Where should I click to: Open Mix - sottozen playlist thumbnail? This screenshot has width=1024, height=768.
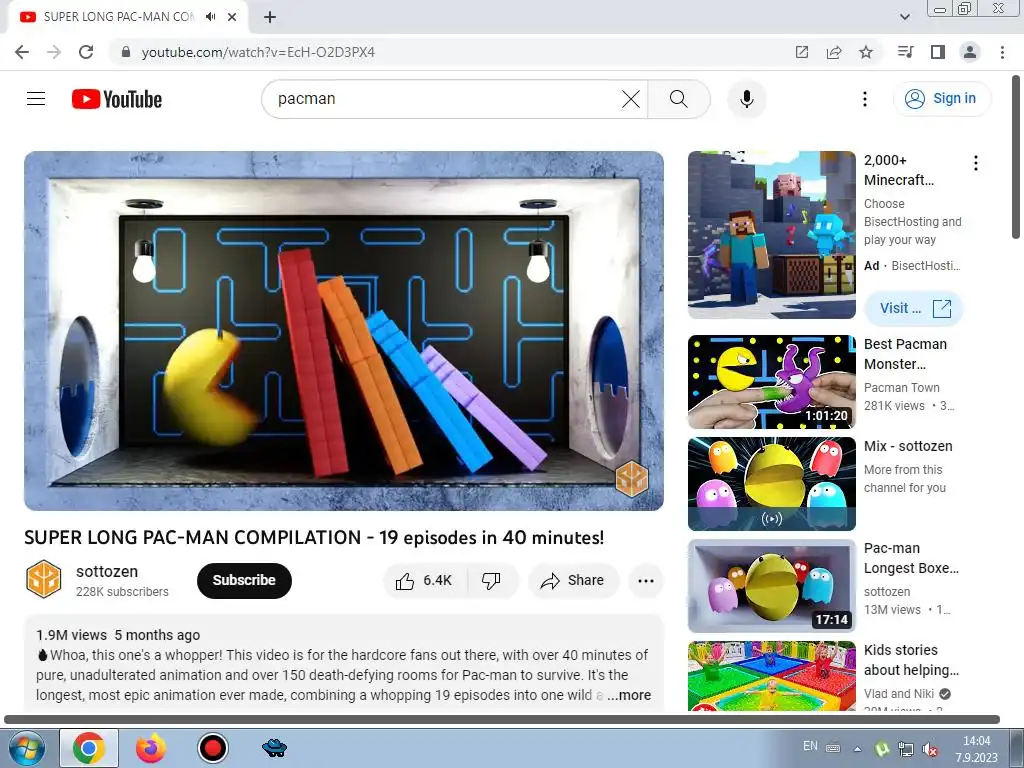(x=771, y=484)
